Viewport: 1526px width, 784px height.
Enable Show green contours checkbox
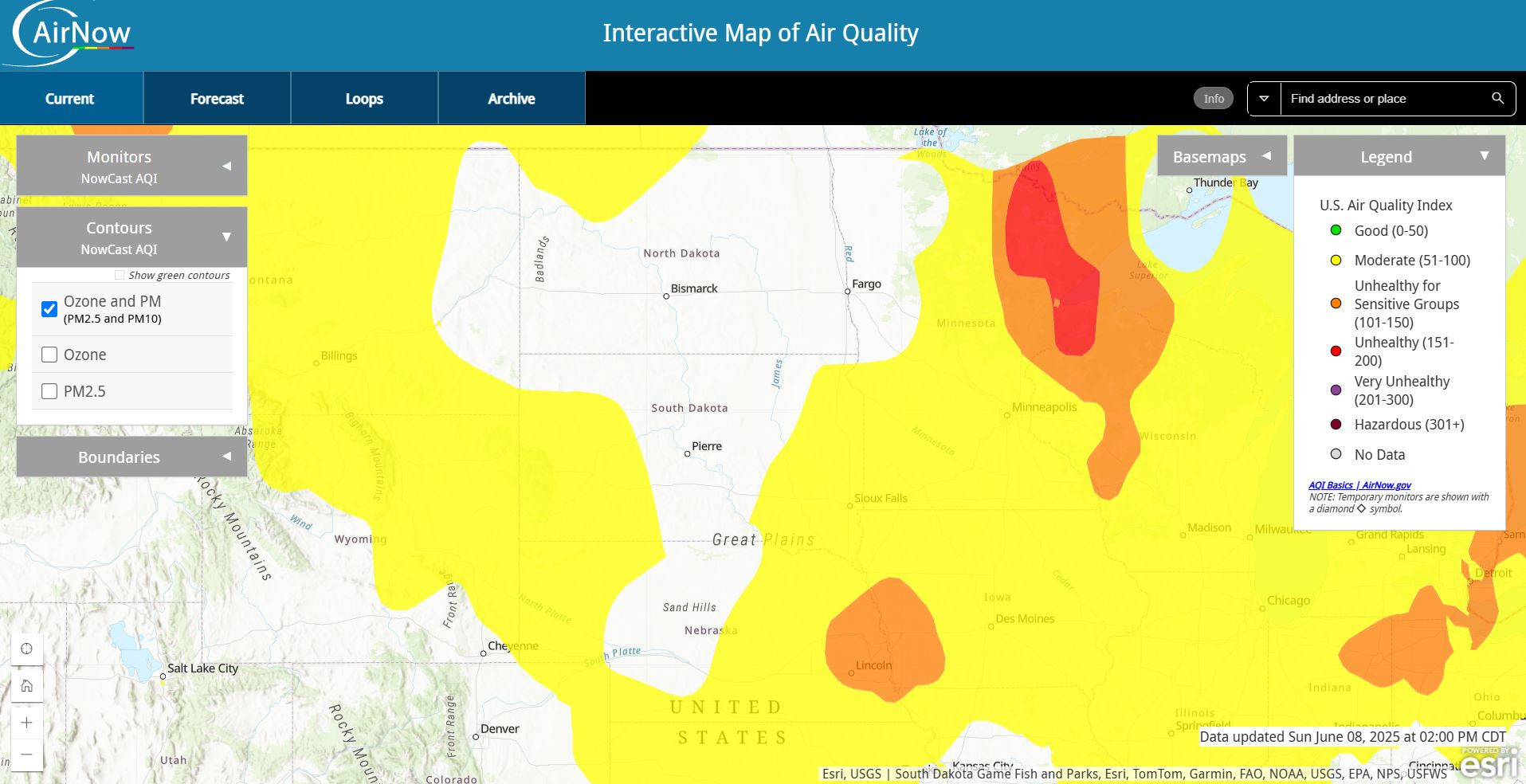pos(120,275)
